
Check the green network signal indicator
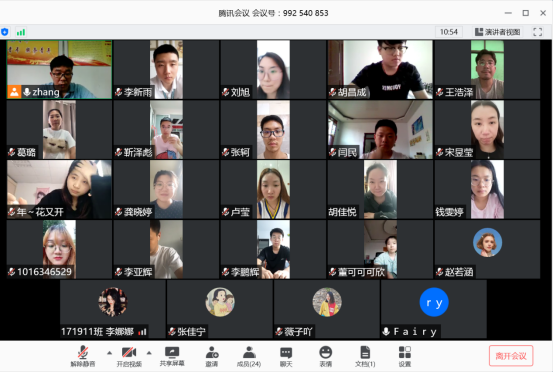click(x=21, y=32)
